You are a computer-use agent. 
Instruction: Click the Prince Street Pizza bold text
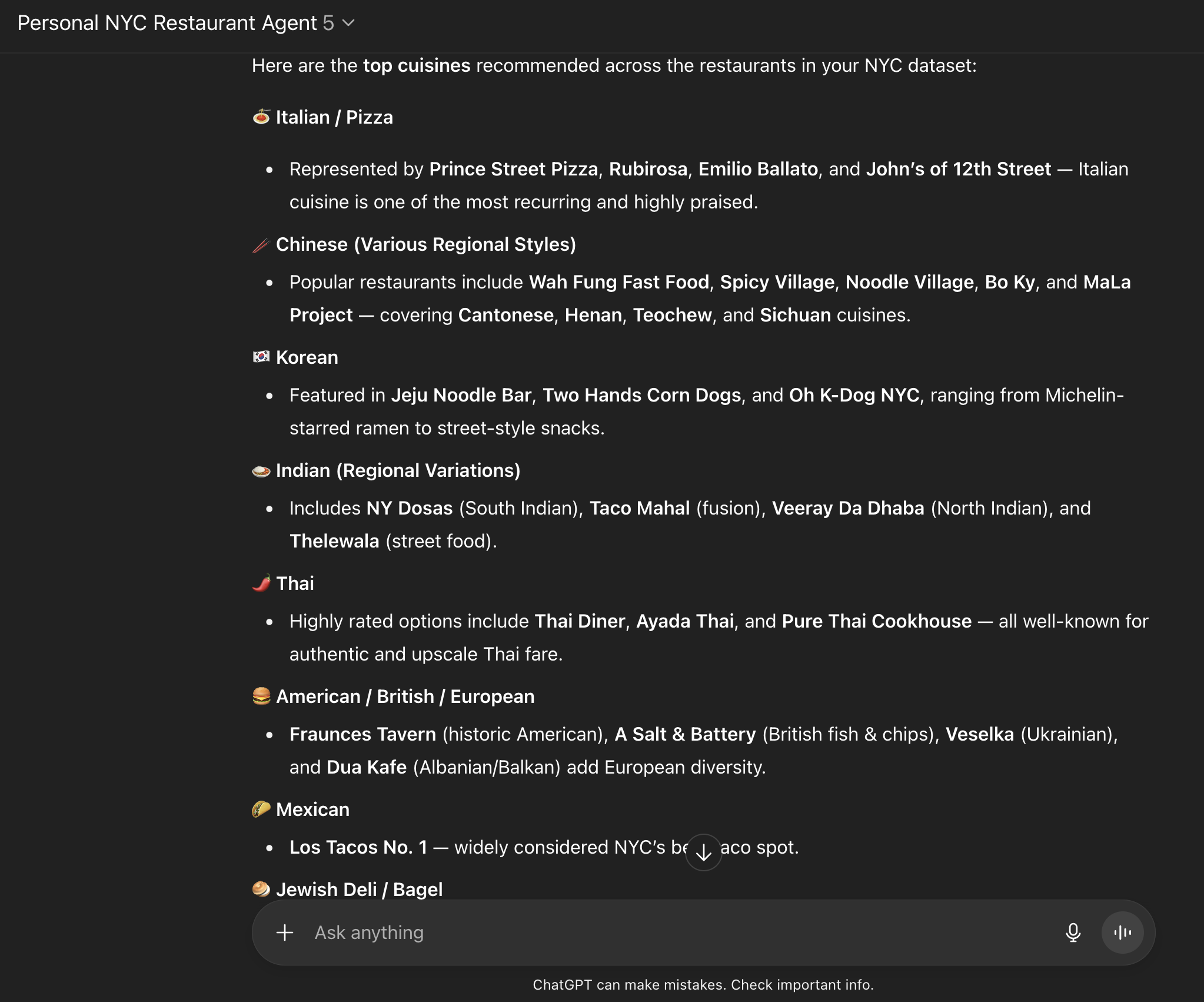[x=513, y=169]
